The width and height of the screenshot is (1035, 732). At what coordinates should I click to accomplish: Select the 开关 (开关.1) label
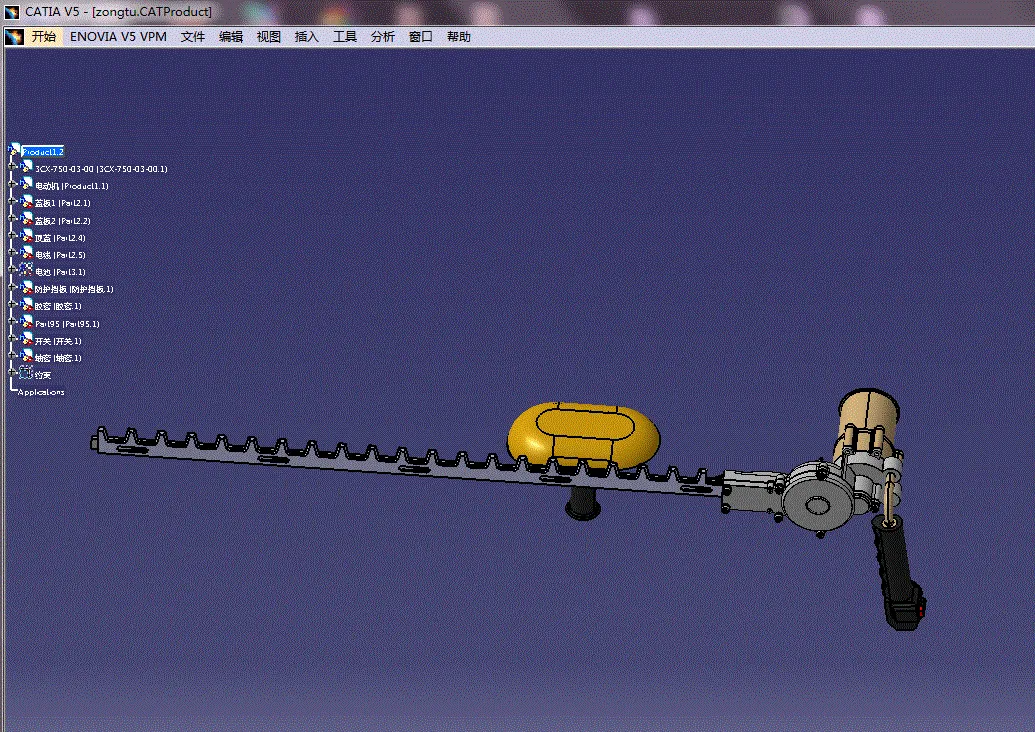click(x=58, y=341)
